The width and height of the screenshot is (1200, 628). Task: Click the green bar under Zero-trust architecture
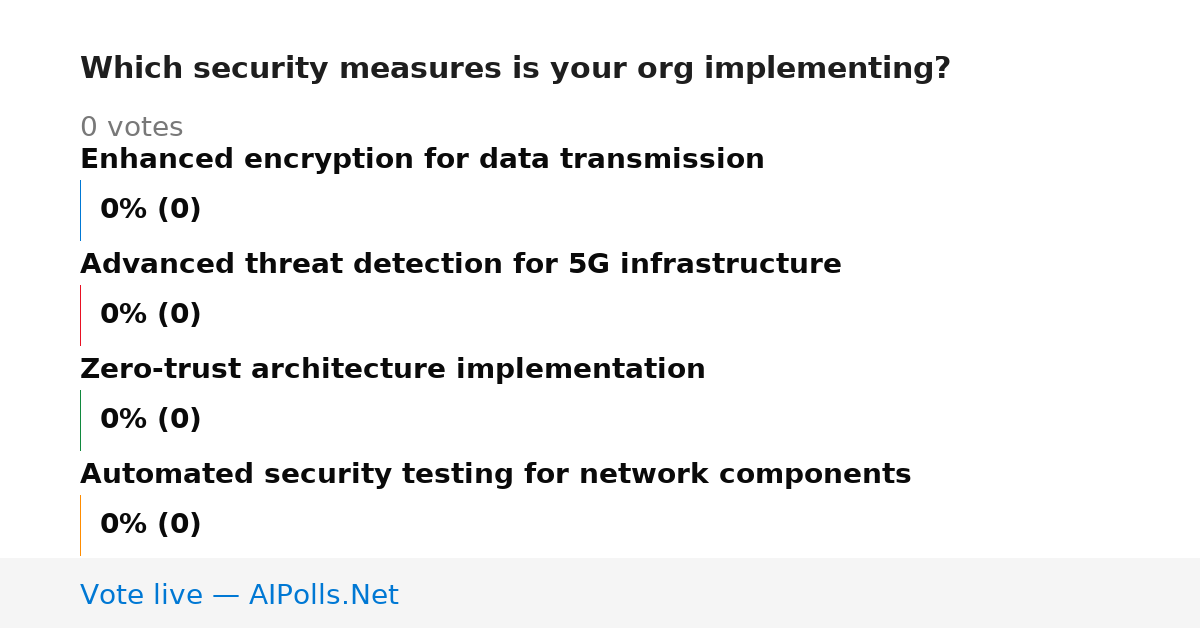point(80,420)
